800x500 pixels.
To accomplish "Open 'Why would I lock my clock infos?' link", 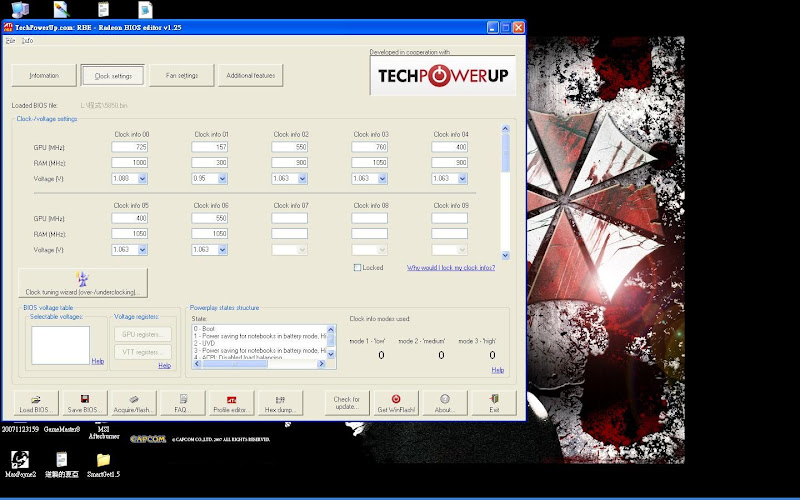I will pos(451,267).
